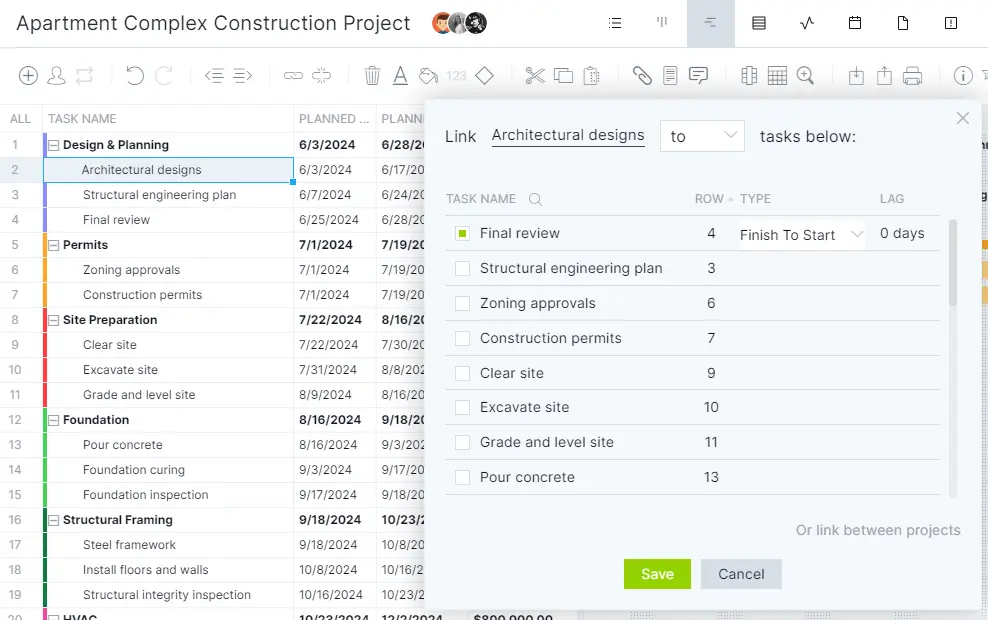Toggle milestone diamond icon
Screen dimensions: 988x620
tap(484, 76)
